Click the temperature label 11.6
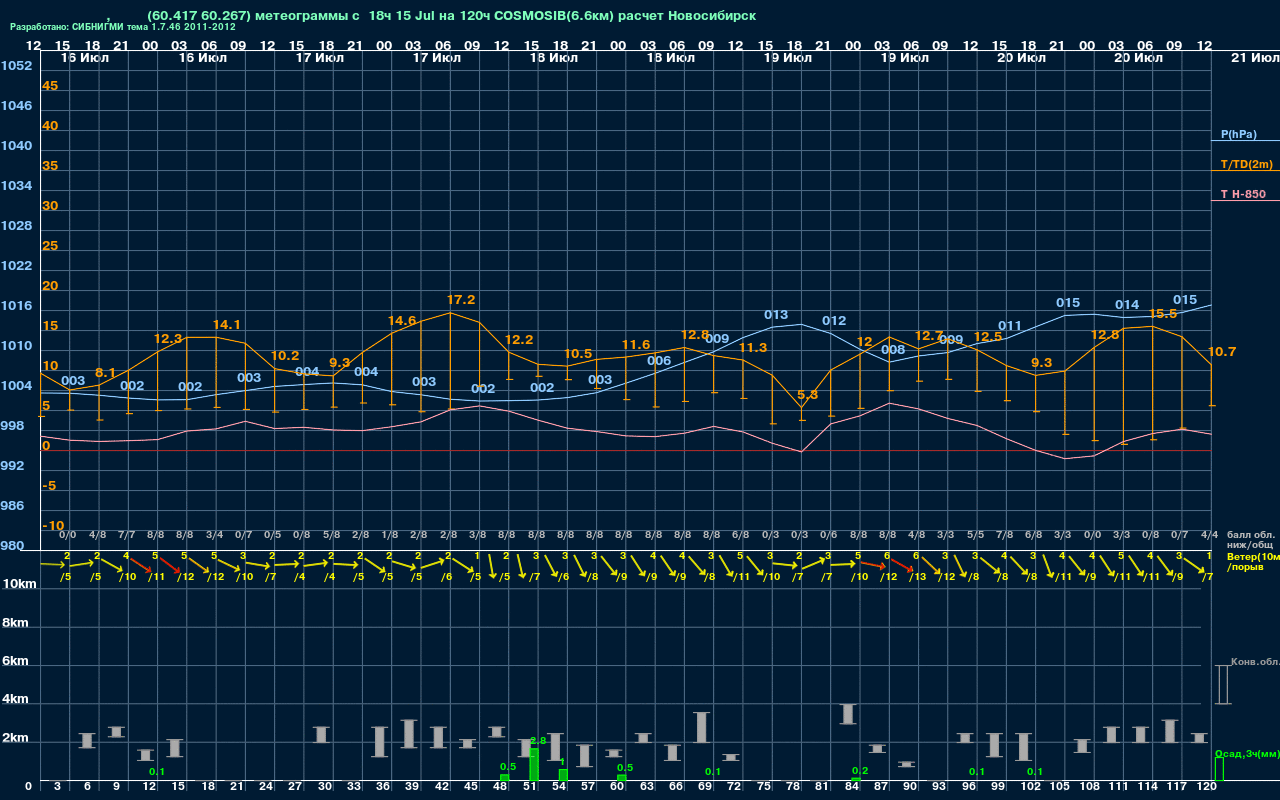 pyautogui.click(x=636, y=344)
